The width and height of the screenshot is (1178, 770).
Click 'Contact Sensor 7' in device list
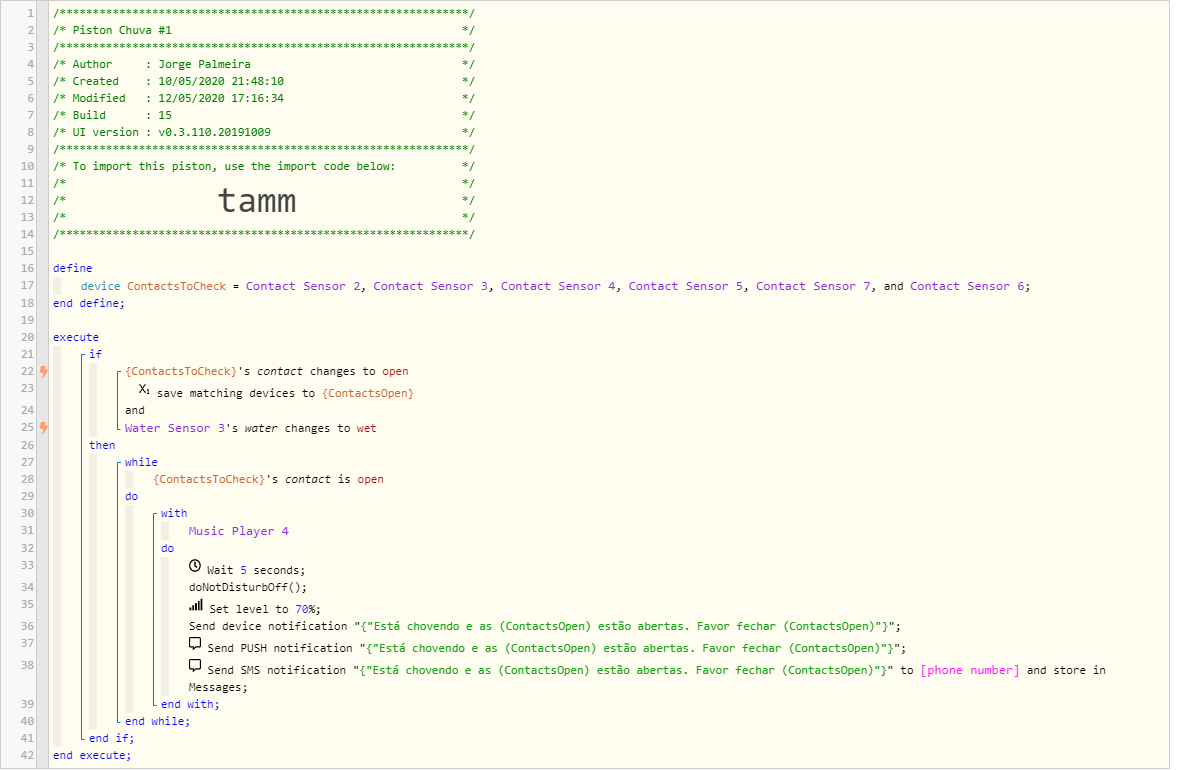814,286
